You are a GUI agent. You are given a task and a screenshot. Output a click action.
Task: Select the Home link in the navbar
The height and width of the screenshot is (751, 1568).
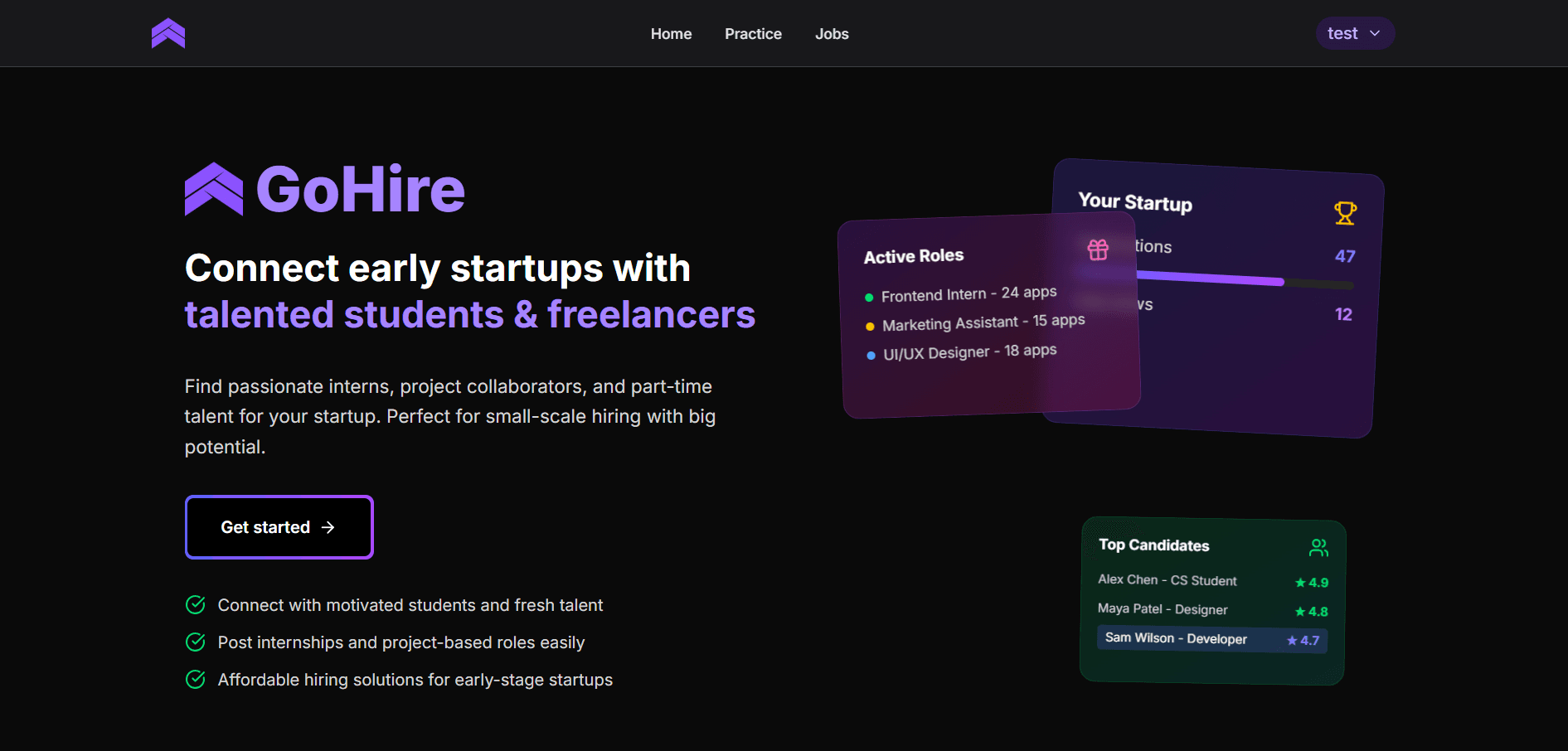tap(671, 34)
